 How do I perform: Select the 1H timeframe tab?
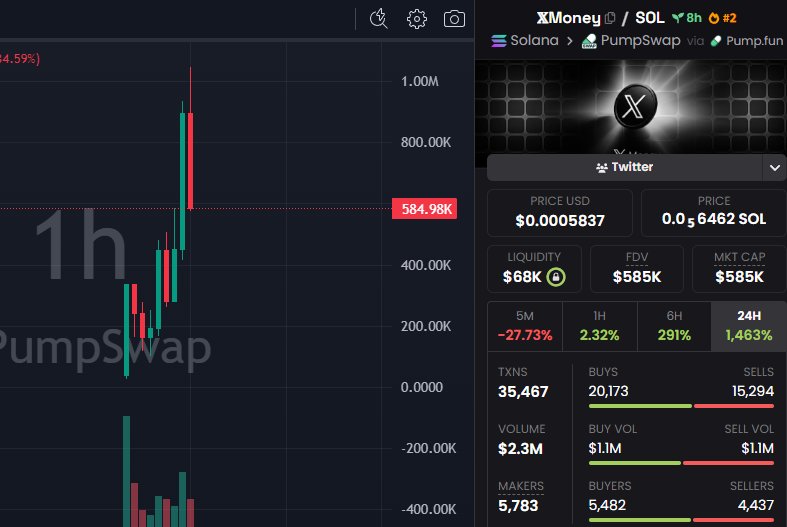(599, 326)
